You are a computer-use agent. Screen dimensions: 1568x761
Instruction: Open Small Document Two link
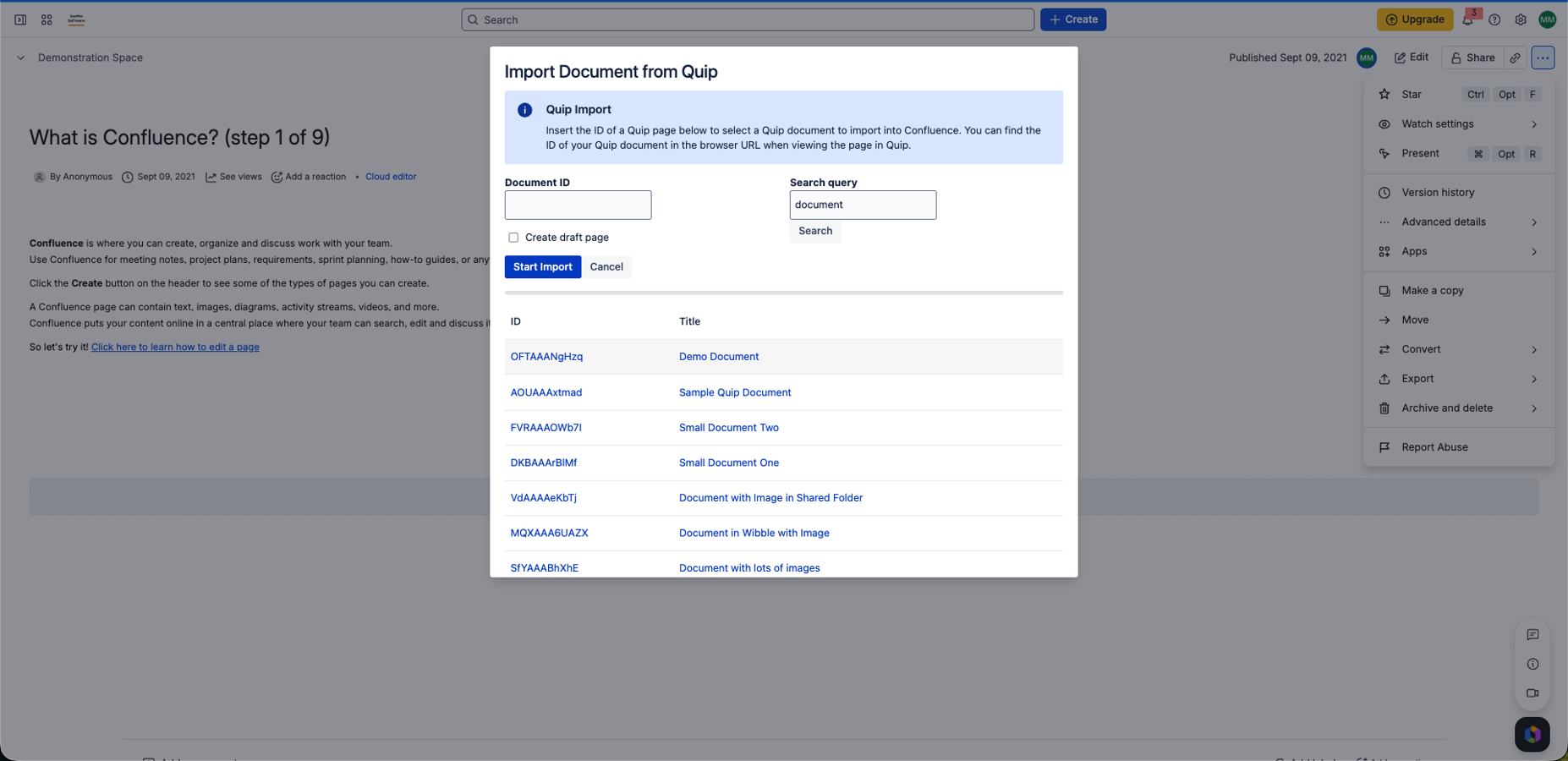pyautogui.click(x=729, y=428)
